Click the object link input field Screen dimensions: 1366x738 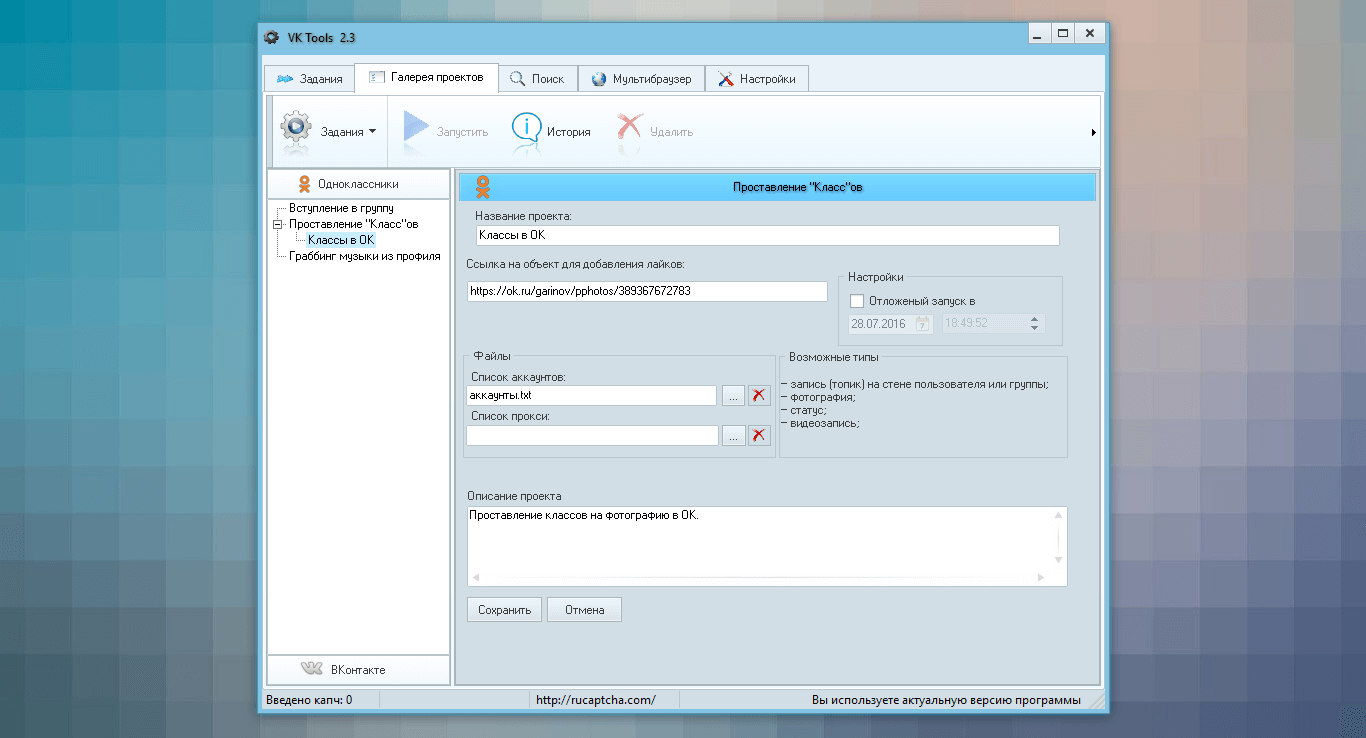[647, 291]
